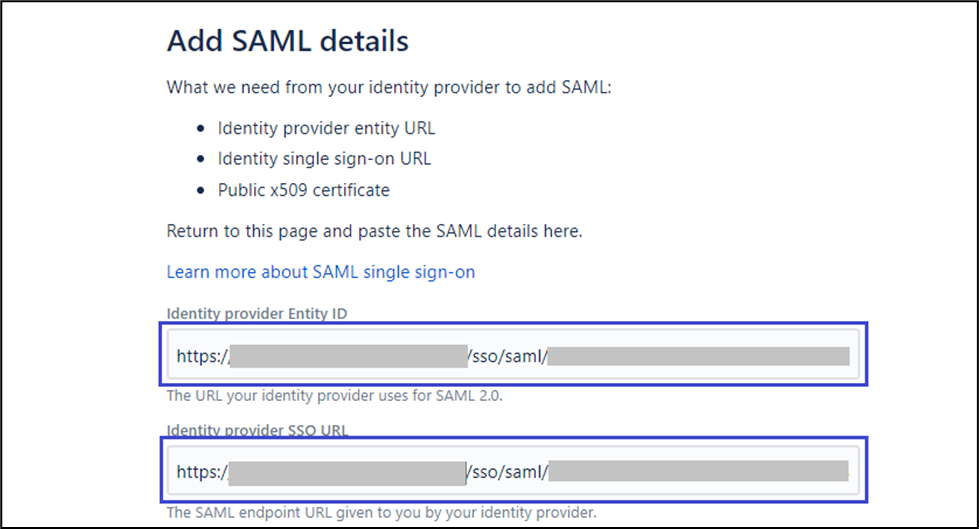
Task: Click the SAML 2.0 helper text under Entity ID
Action: (332, 396)
